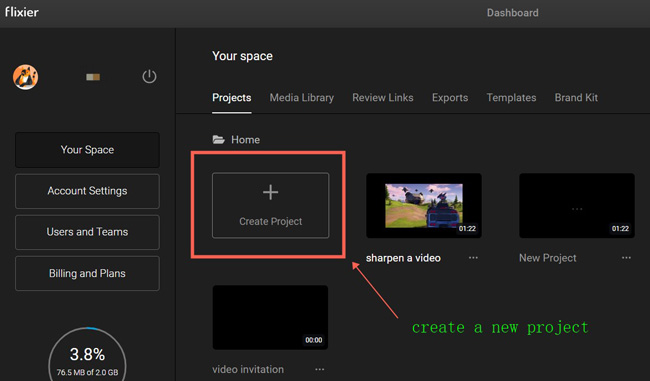Open Users and Teams
The image size is (650, 381).
87,232
